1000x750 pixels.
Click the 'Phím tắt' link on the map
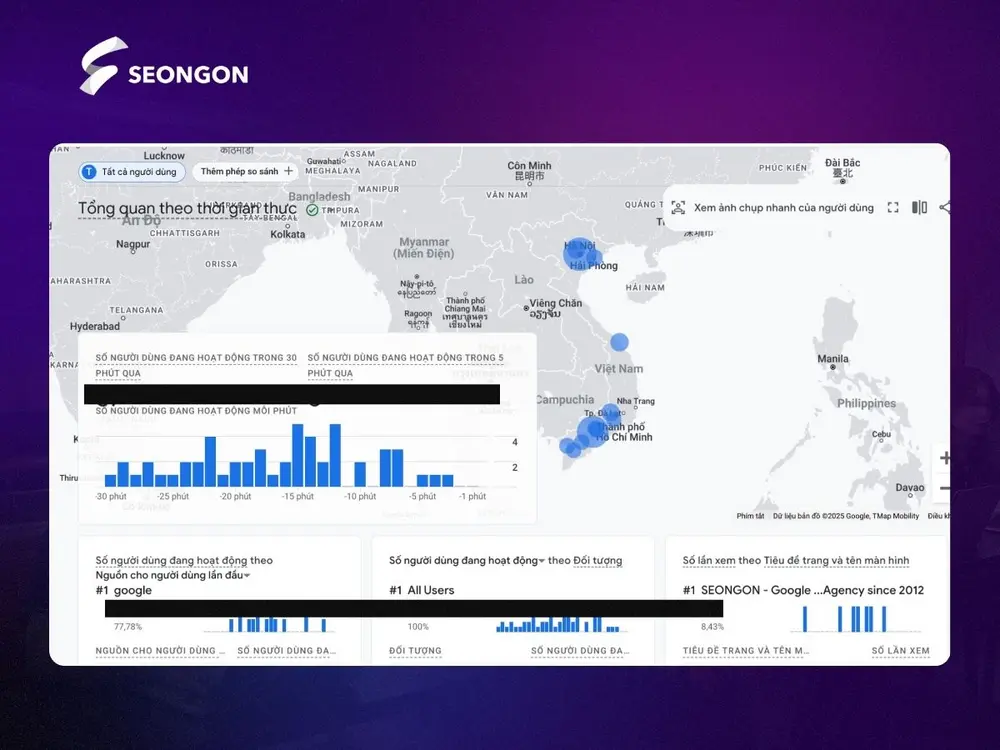click(x=750, y=516)
